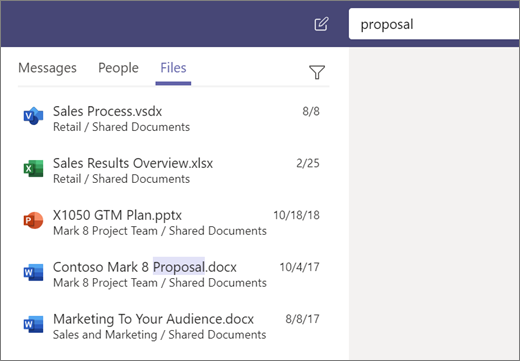The width and height of the screenshot is (520, 361).
Task: Open the filter funnel icon
Action: click(317, 72)
